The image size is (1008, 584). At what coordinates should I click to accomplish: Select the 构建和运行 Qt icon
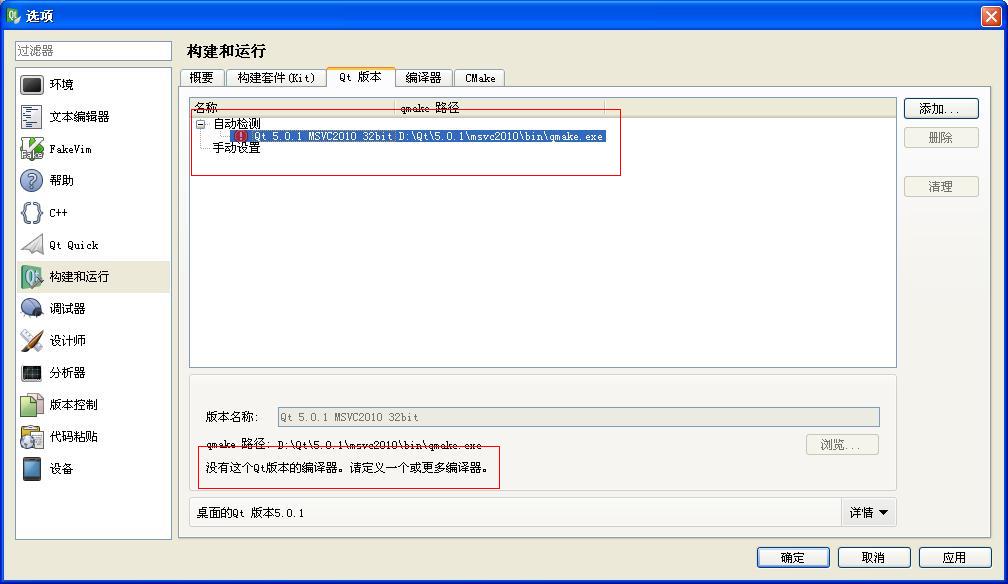pos(32,277)
